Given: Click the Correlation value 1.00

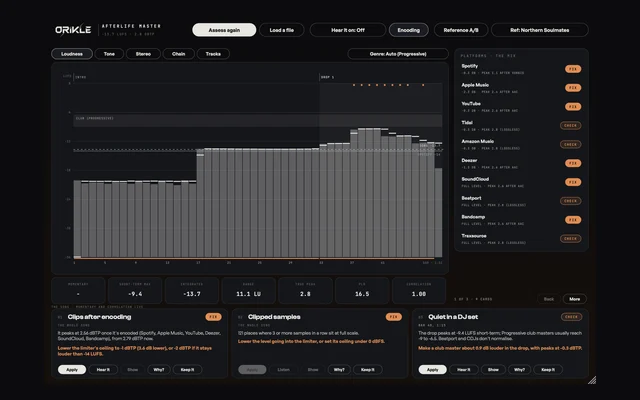Looking at the screenshot, I should [x=419, y=294].
